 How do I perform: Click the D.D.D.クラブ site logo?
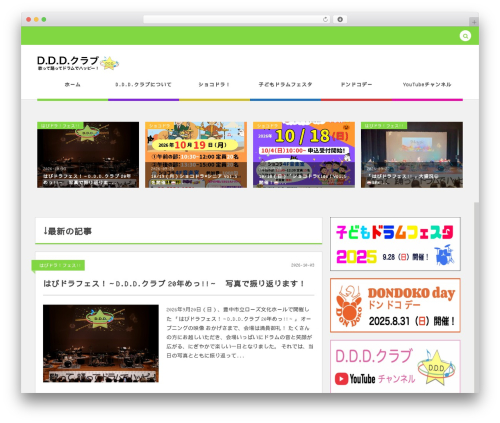coord(78,63)
